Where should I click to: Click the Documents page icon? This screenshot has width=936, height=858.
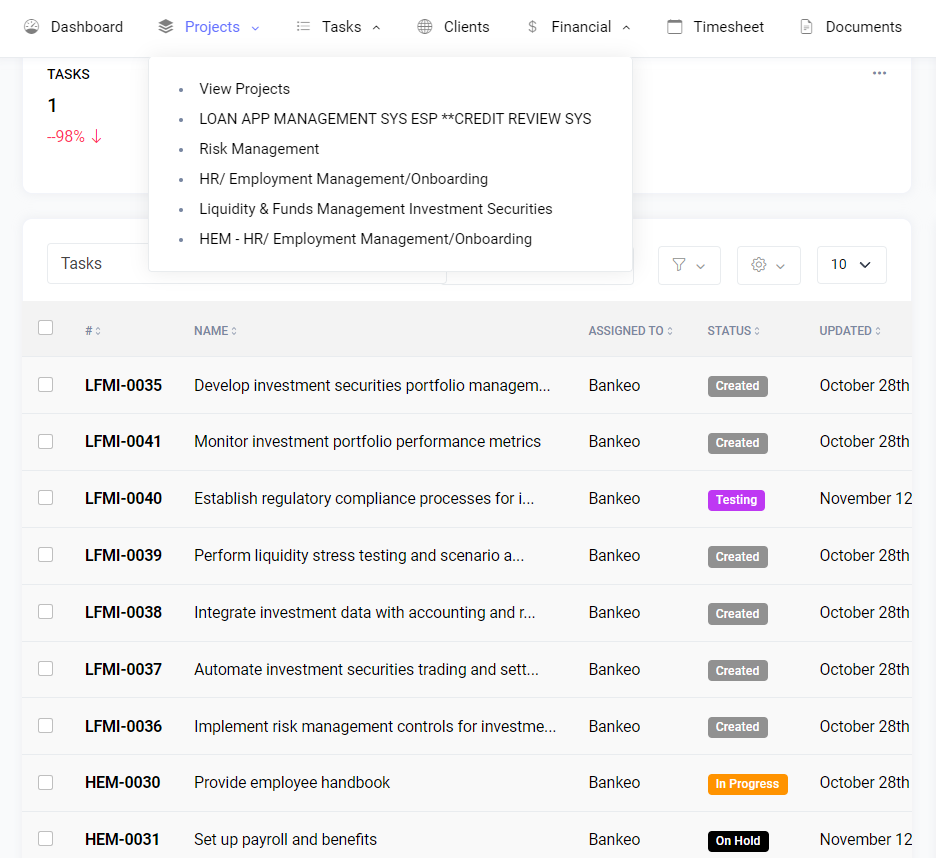[806, 26]
